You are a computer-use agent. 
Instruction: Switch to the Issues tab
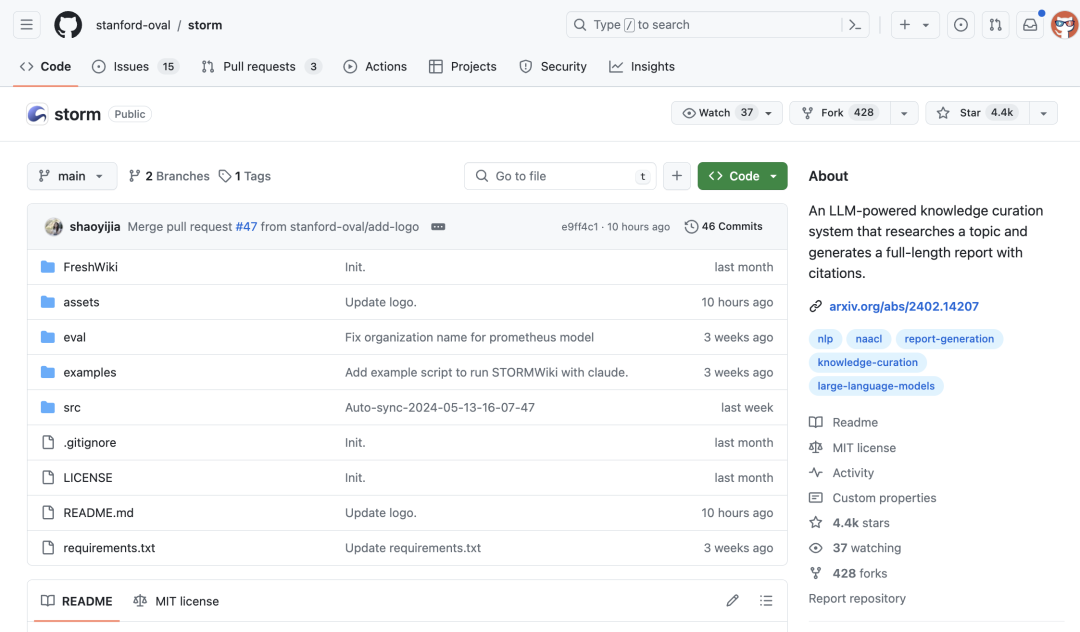136,67
